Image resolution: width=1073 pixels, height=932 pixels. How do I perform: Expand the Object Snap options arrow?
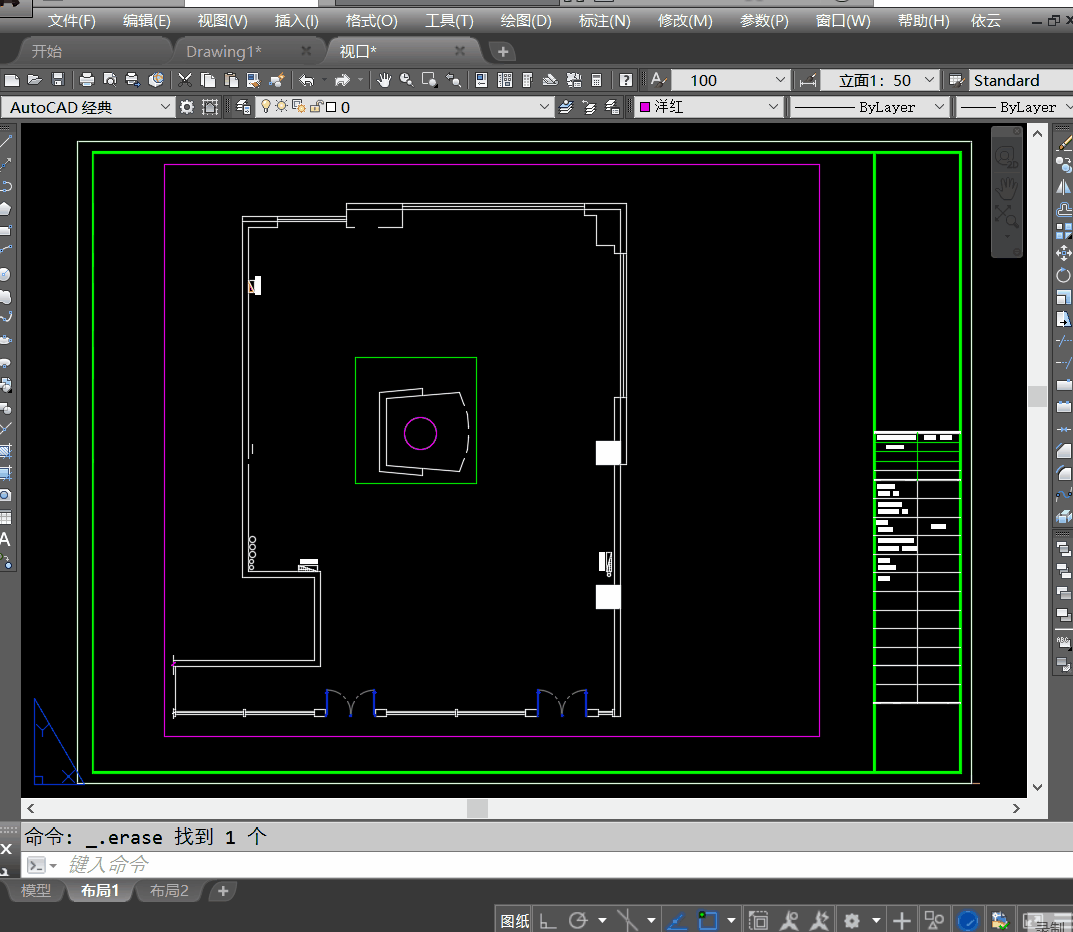click(732, 921)
